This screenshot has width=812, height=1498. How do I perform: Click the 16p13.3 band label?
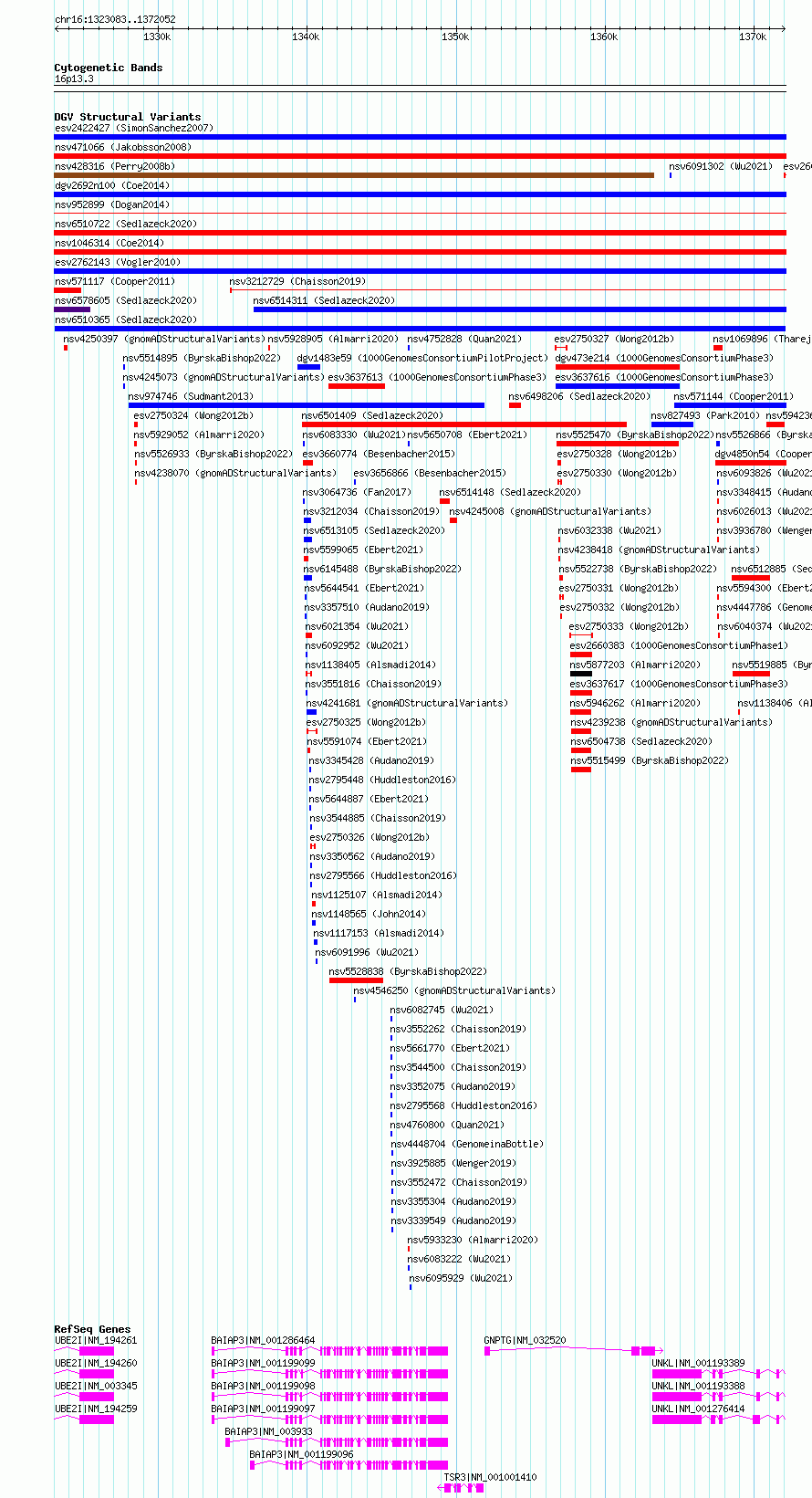(74, 79)
